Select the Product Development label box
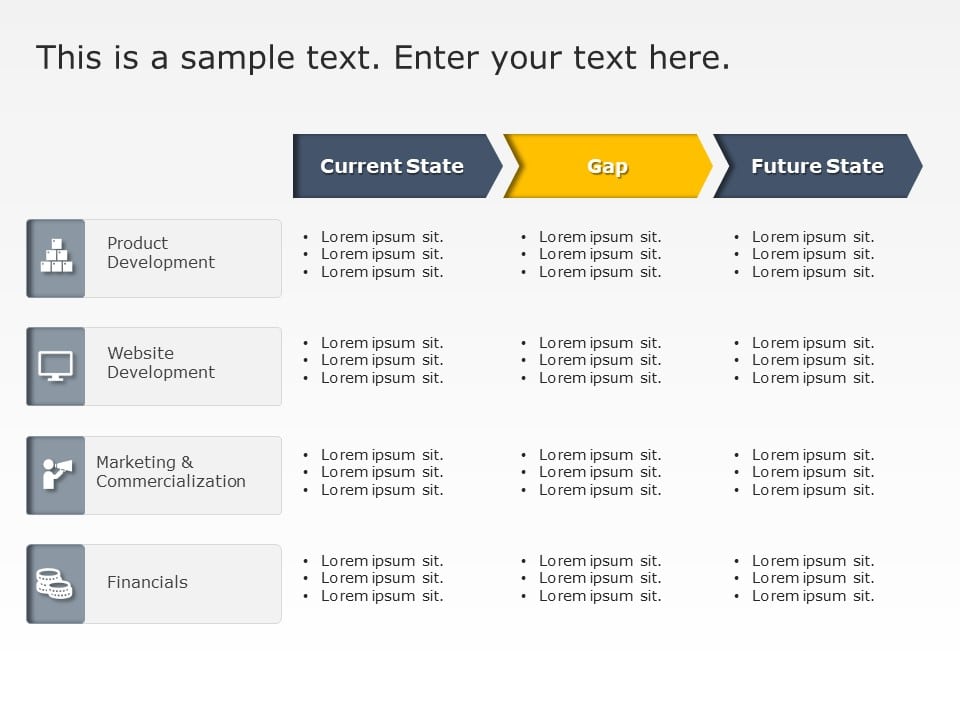Viewport: 960px width, 720px height. point(182,258)
